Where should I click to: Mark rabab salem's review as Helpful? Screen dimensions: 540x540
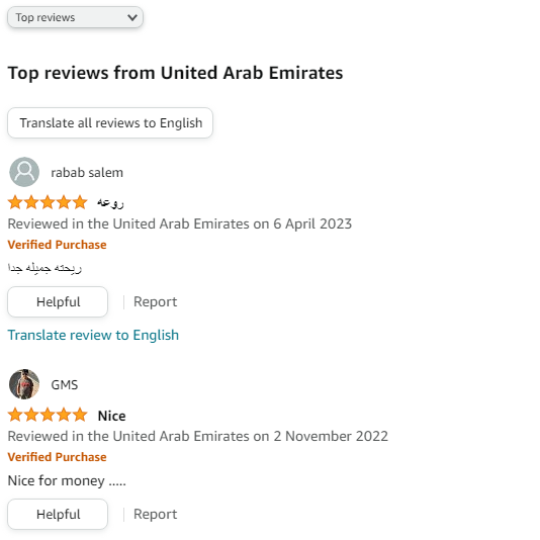pos(58,302)
